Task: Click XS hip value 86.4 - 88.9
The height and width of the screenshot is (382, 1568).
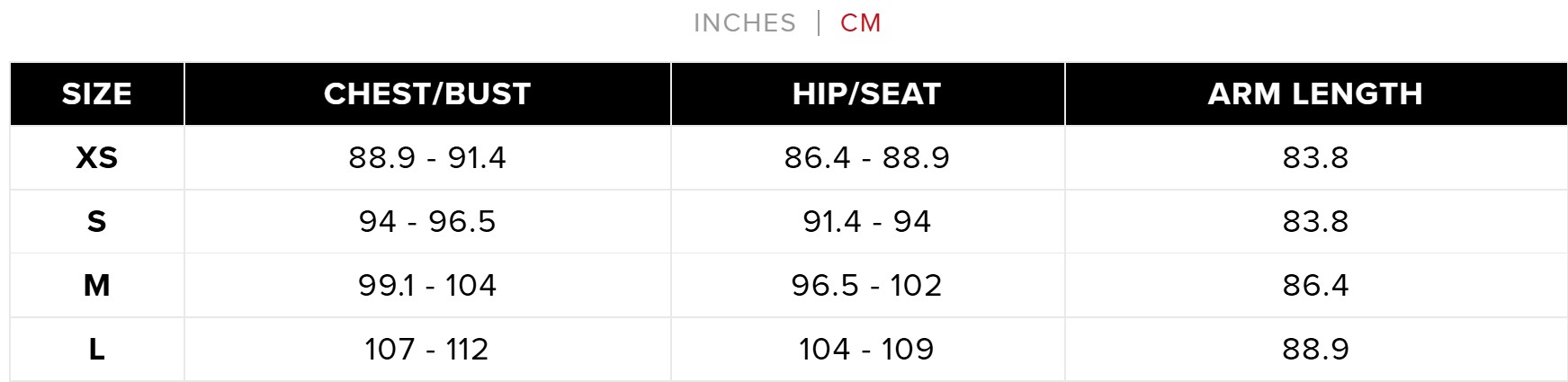Action: pyautogui.click(x=866, y=157)
